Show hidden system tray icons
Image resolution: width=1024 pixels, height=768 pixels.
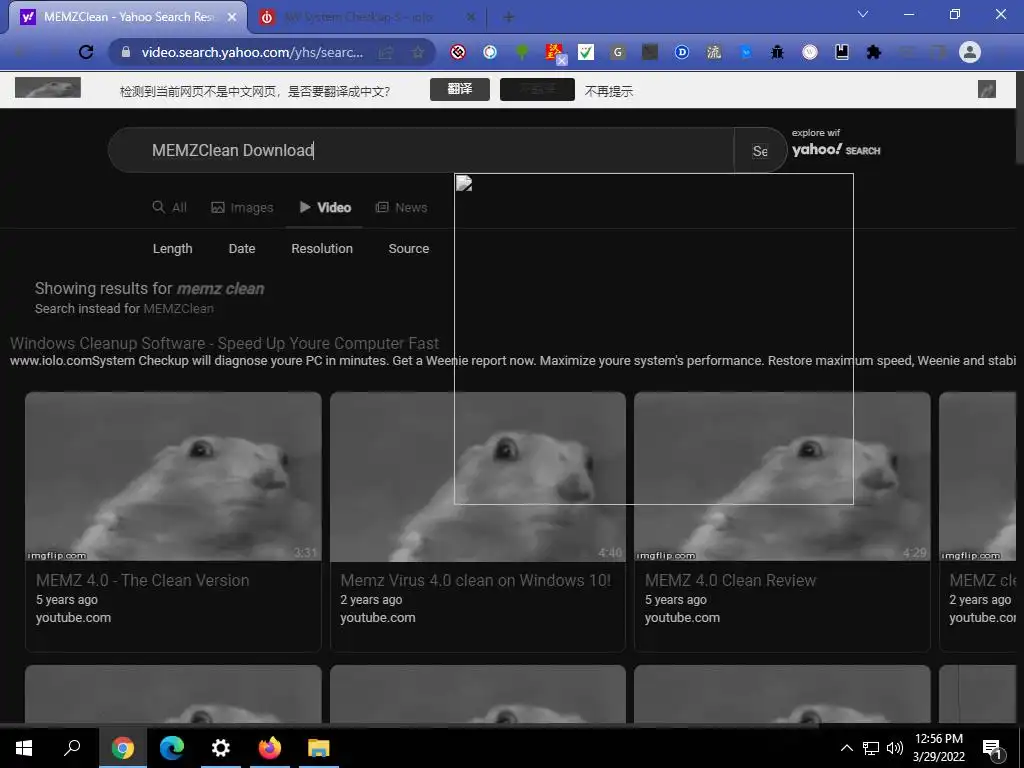(846, 748)
